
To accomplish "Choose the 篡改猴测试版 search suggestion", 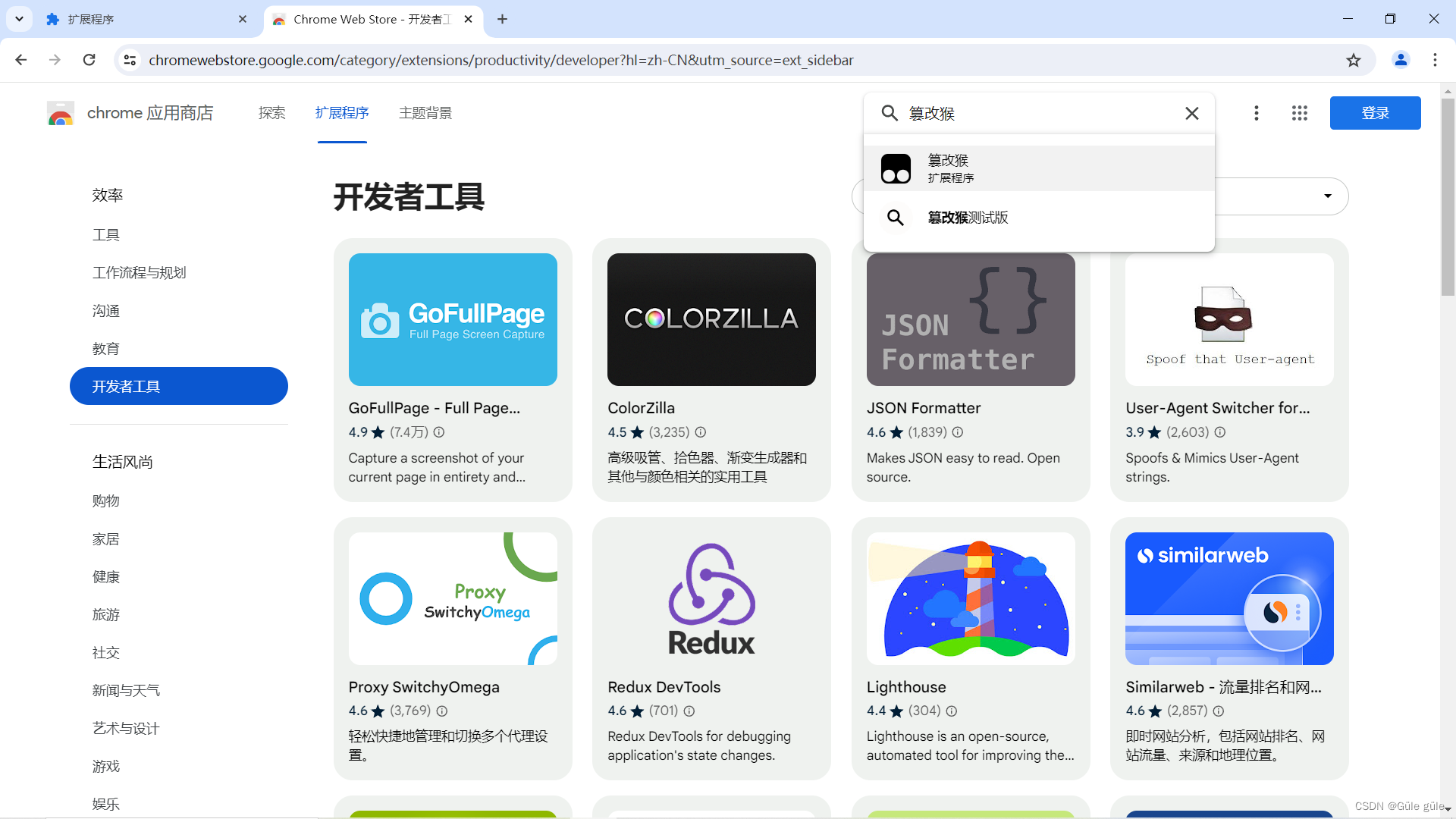I will pos(1039,218).
